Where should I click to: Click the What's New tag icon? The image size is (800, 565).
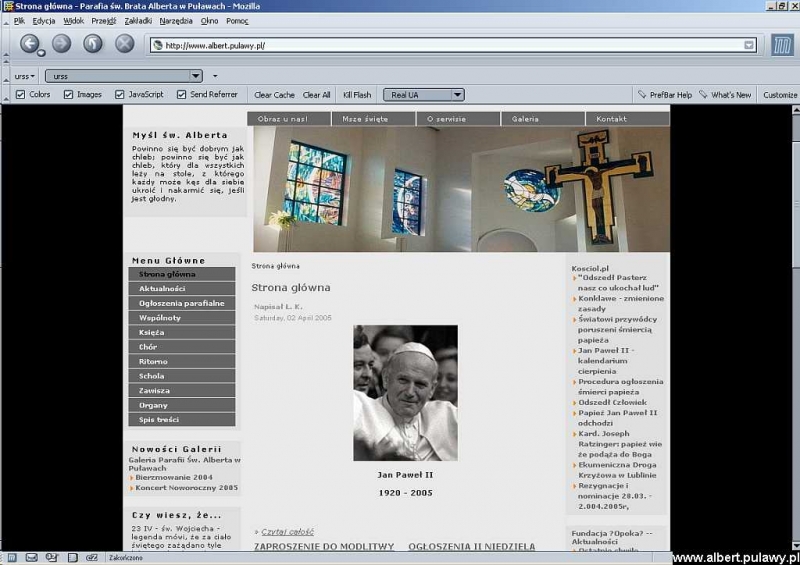(x=703, y=94)
